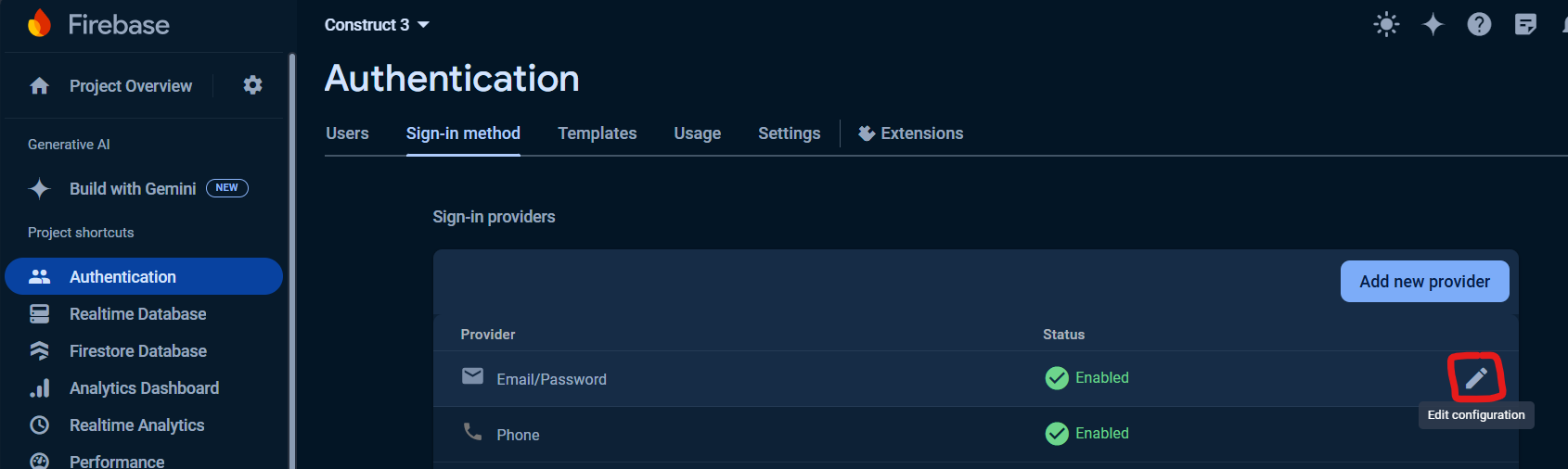The height and width of the screenshot is (469, 1568).
Task: Expand the Construct 3 project dropdown
Action: pyautogui.click(x=377, y=25)
